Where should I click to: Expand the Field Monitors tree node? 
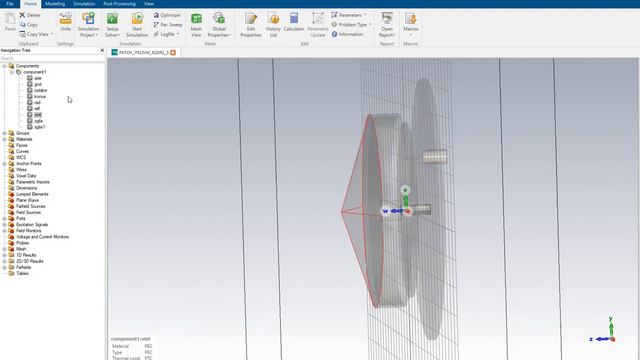4,231
